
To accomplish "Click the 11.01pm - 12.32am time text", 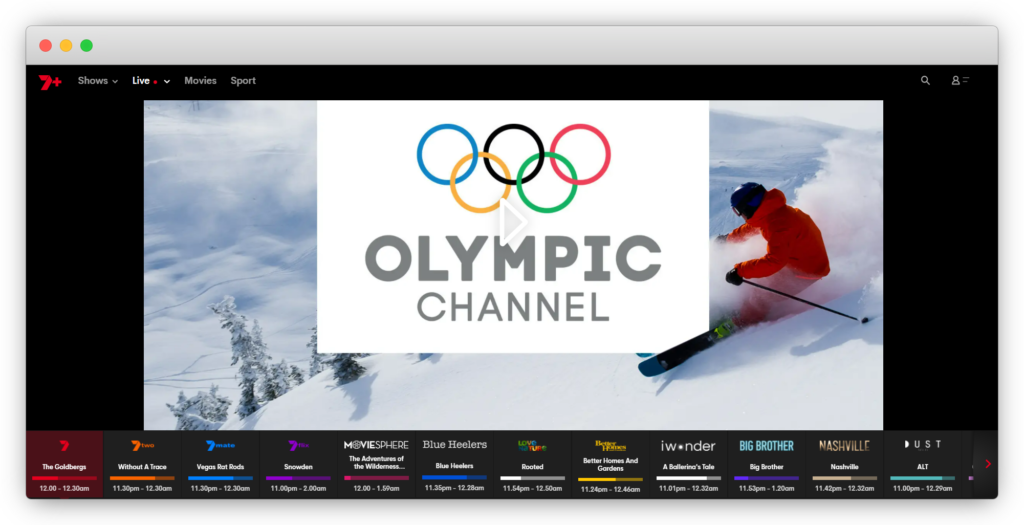I will coord(688,488).
